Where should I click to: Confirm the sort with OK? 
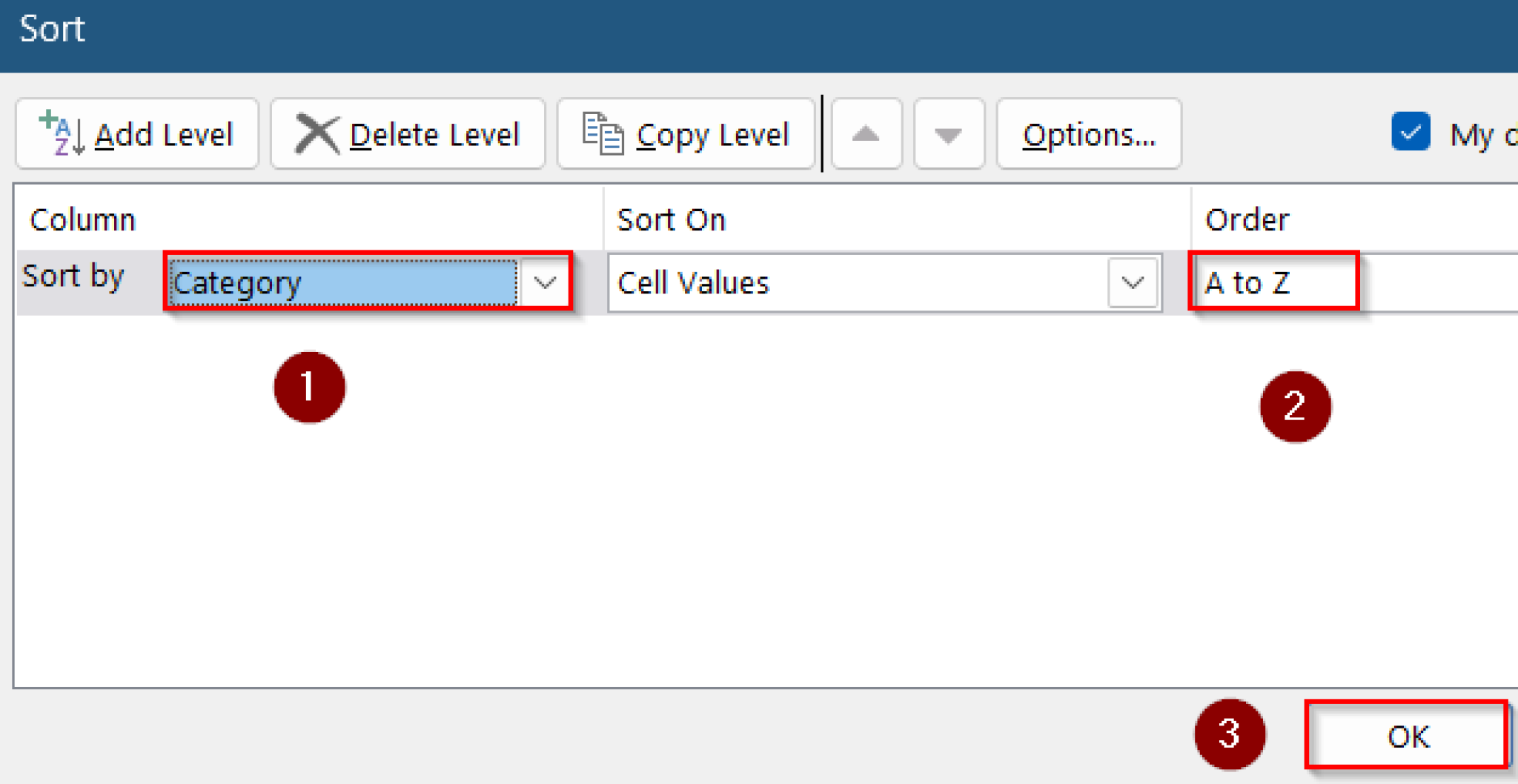click(x=1406, y=736)
